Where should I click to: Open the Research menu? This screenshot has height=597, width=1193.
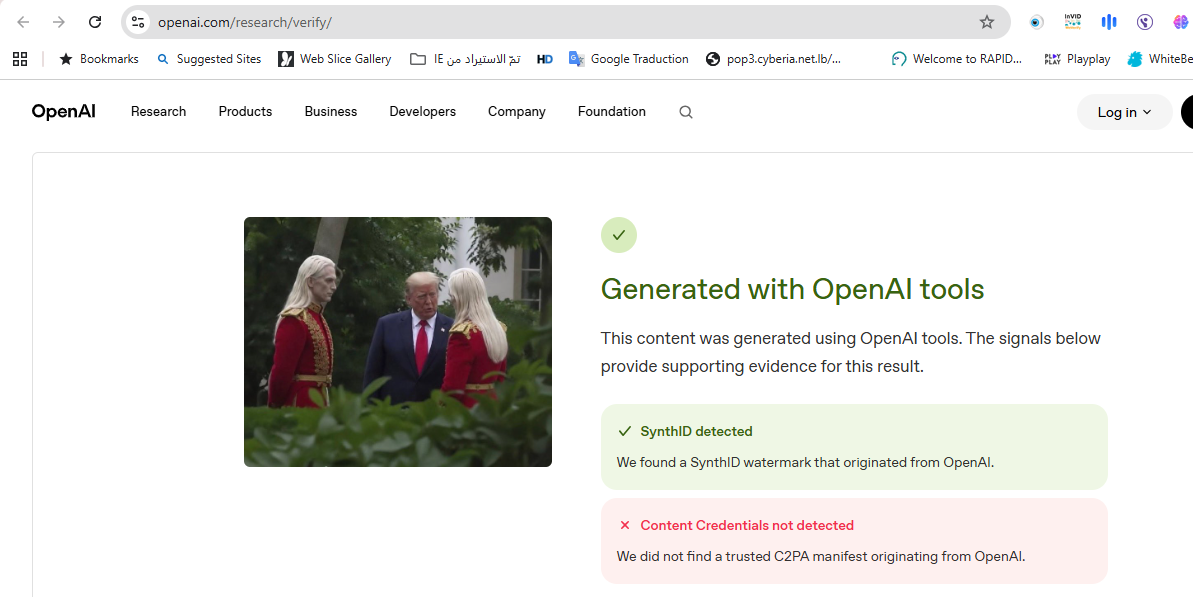(158, 112)
